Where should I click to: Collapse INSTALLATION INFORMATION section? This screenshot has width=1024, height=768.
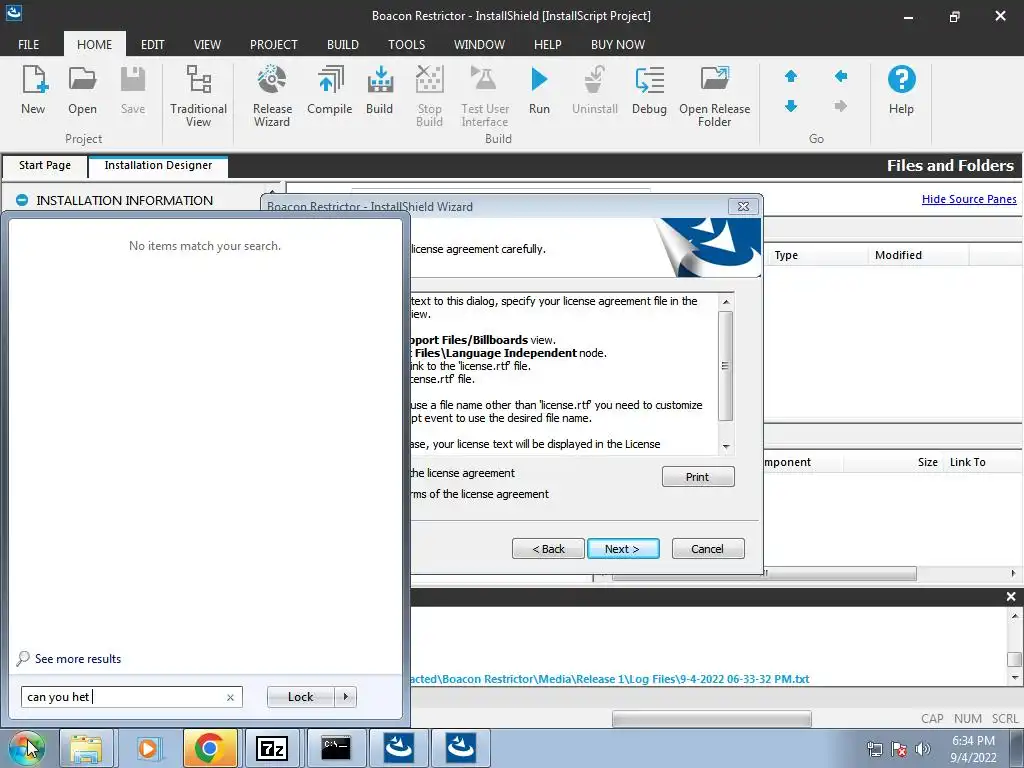22,200
